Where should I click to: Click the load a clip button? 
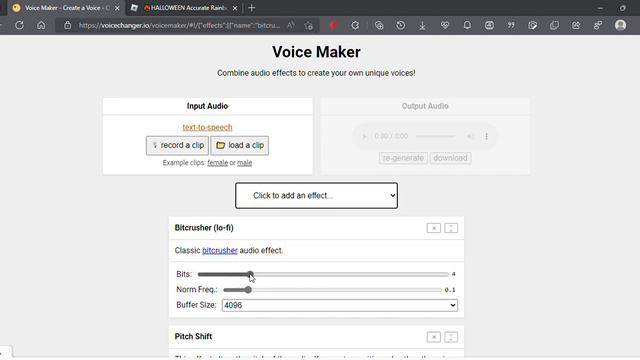click(240, 145)
